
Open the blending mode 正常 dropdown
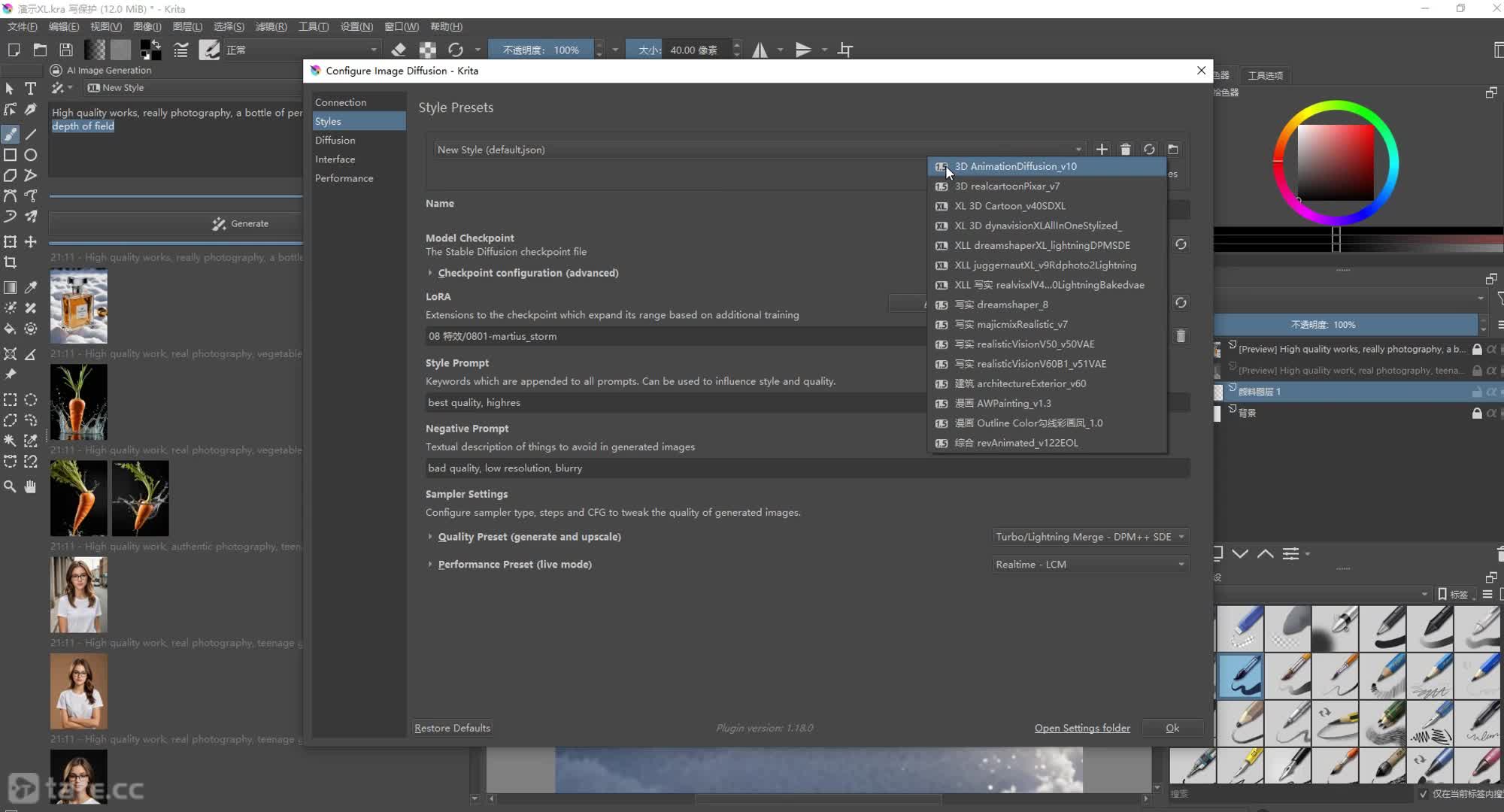point(302,50)
